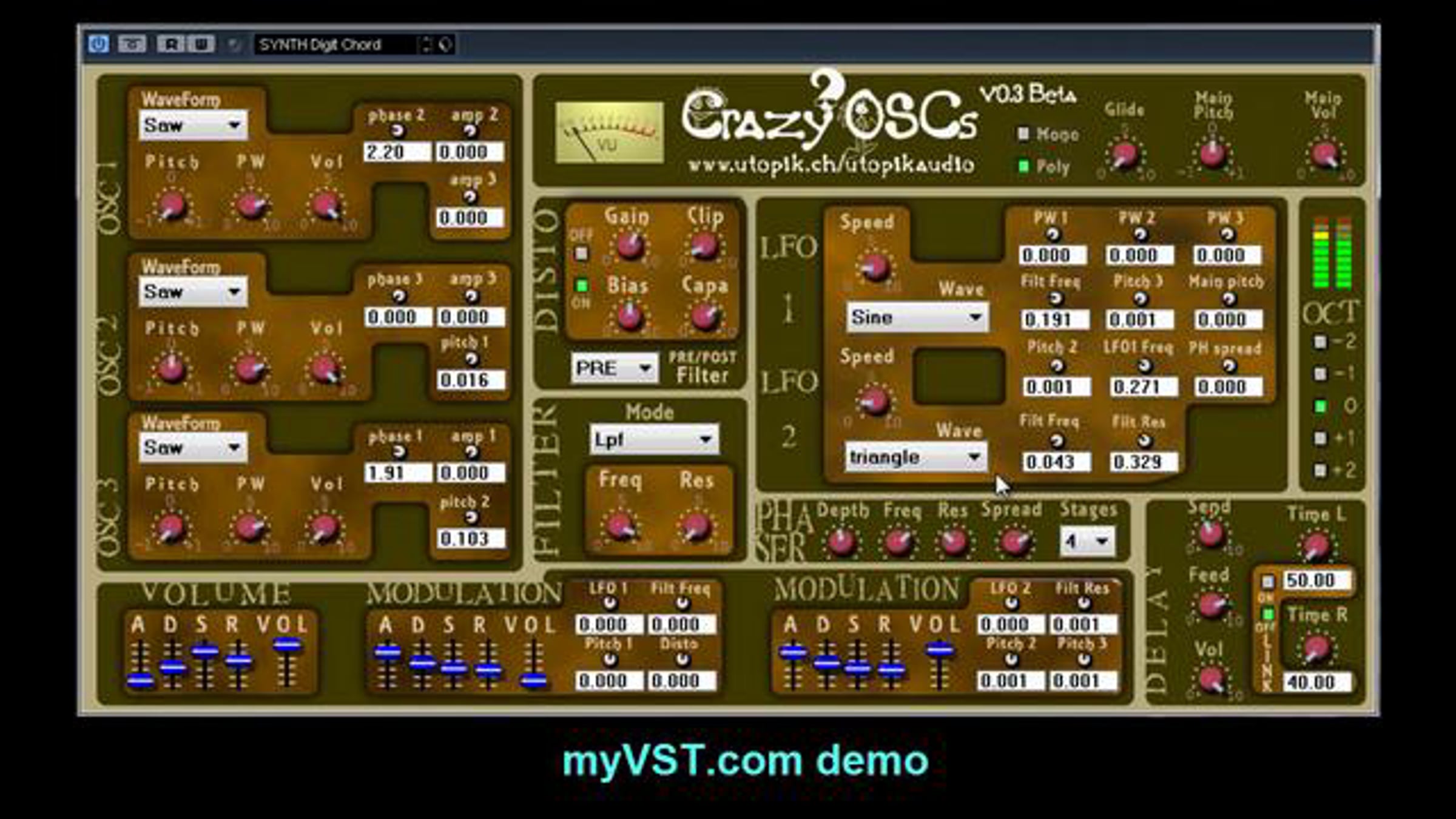
Task: Click the blue plugin power button
Action: [x=98, y=44]
